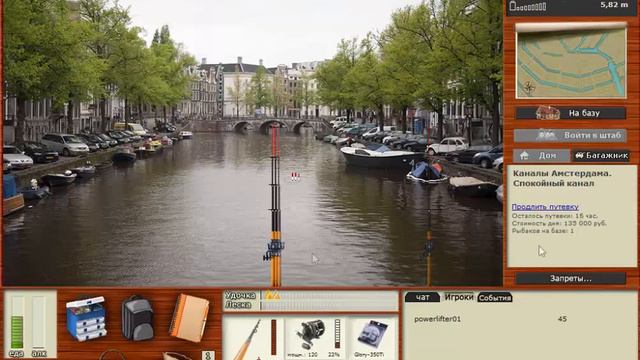Switch to the События tab

495,298
